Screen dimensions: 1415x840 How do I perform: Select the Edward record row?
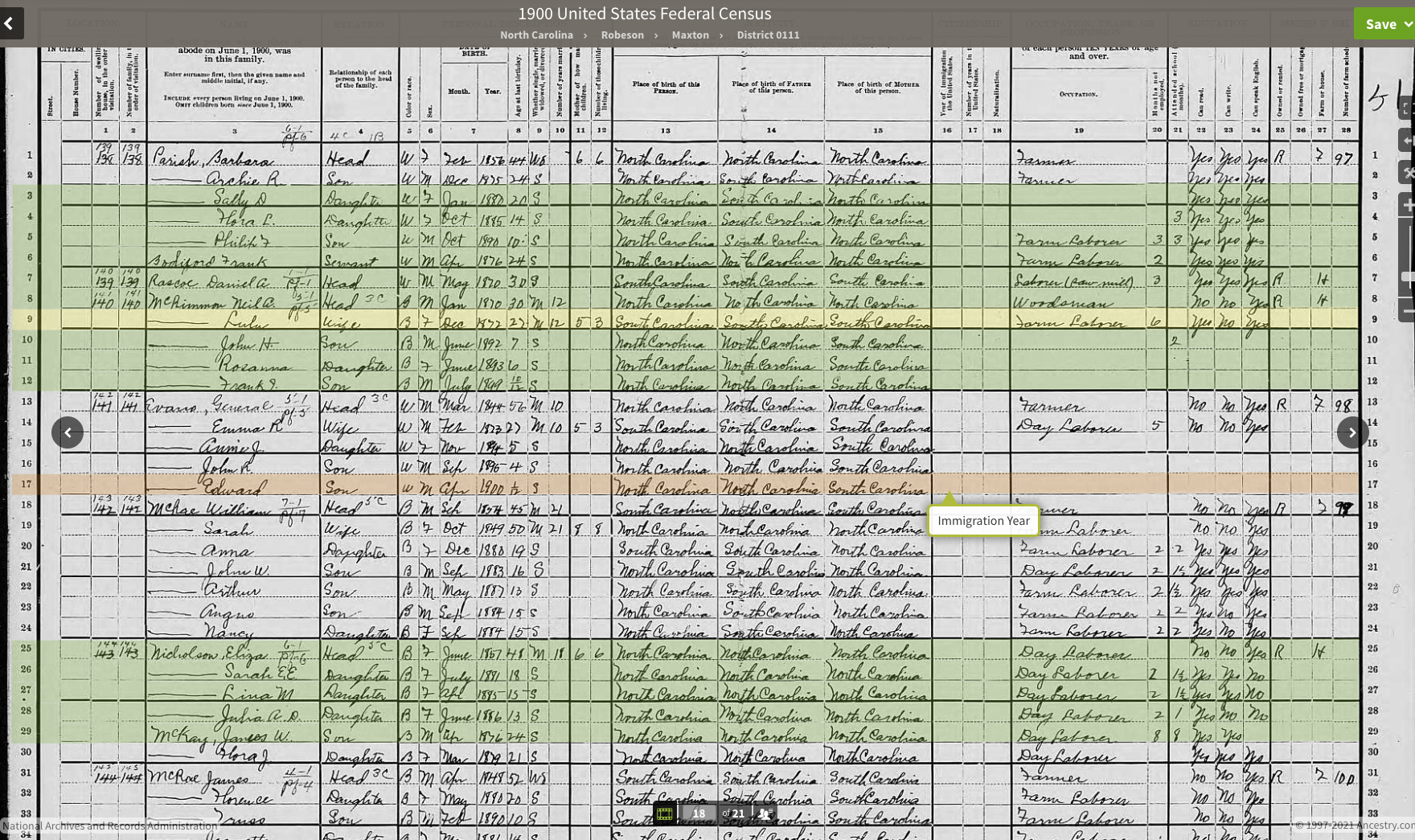coord(685,484)
